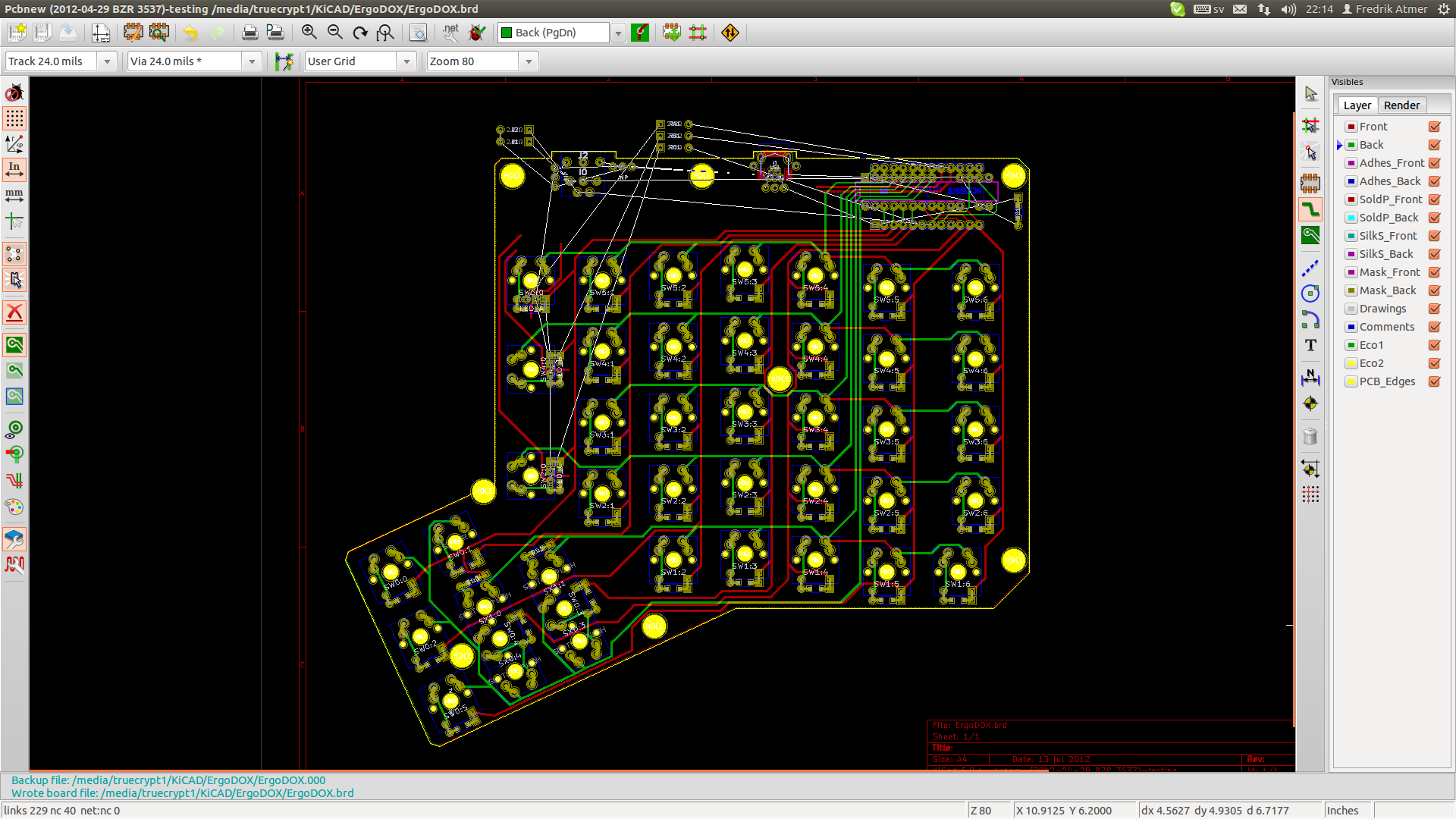Open the sound volume indicator
This screenshot has width=1456, height=819.
(x=1288, y=9)
